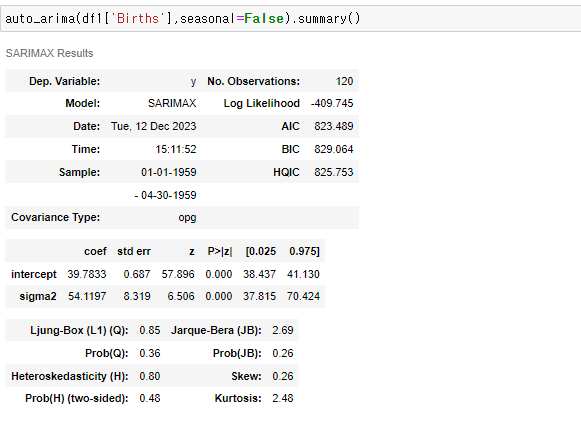Click Prob(Q) value 0.36
Viewport: 581px width, 429px height.
pos(150,353)
